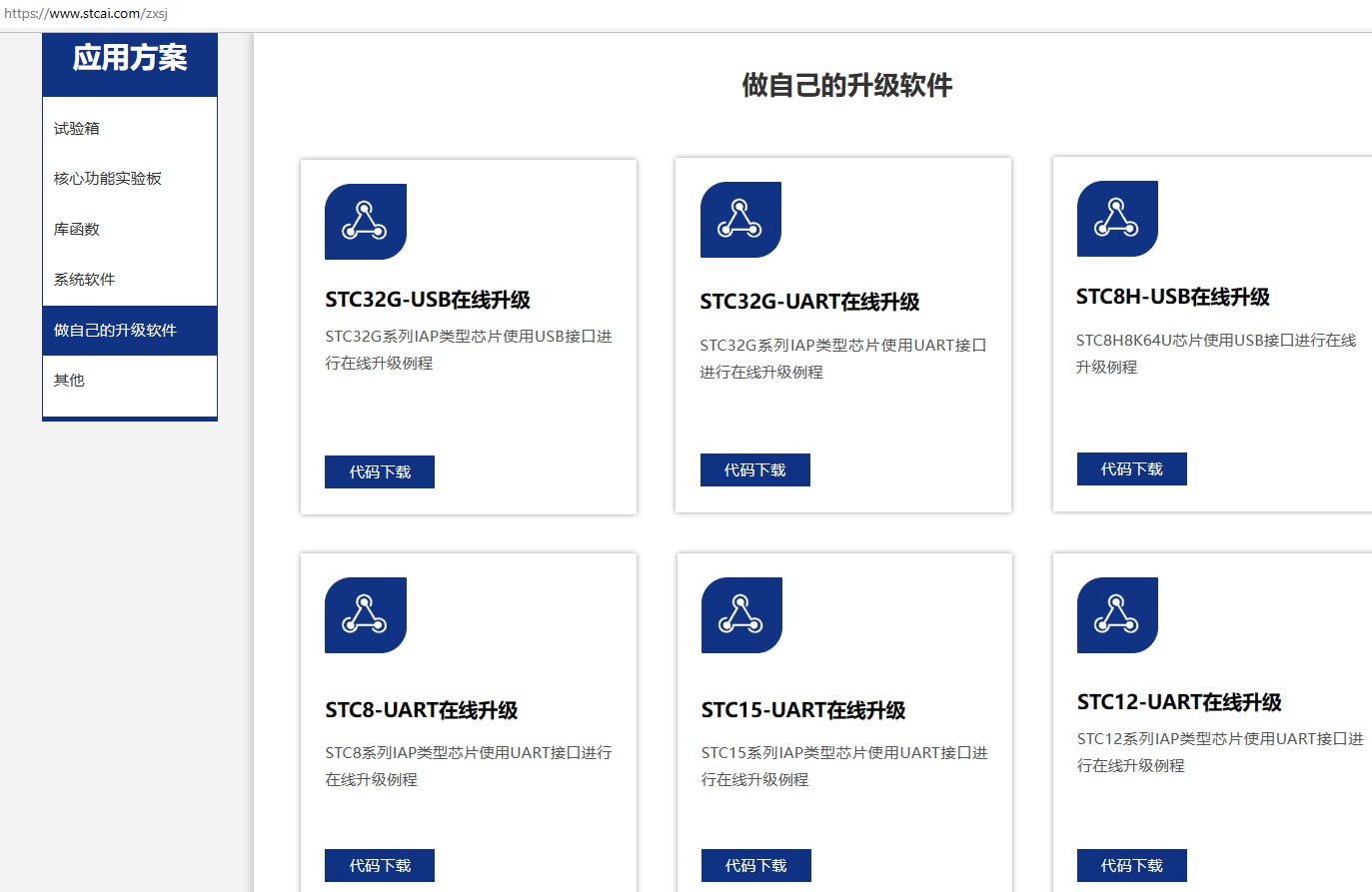Screen dimensions: 1372x892
Task: Download code for STC15-UART在线升级
Action: (754, 865)
